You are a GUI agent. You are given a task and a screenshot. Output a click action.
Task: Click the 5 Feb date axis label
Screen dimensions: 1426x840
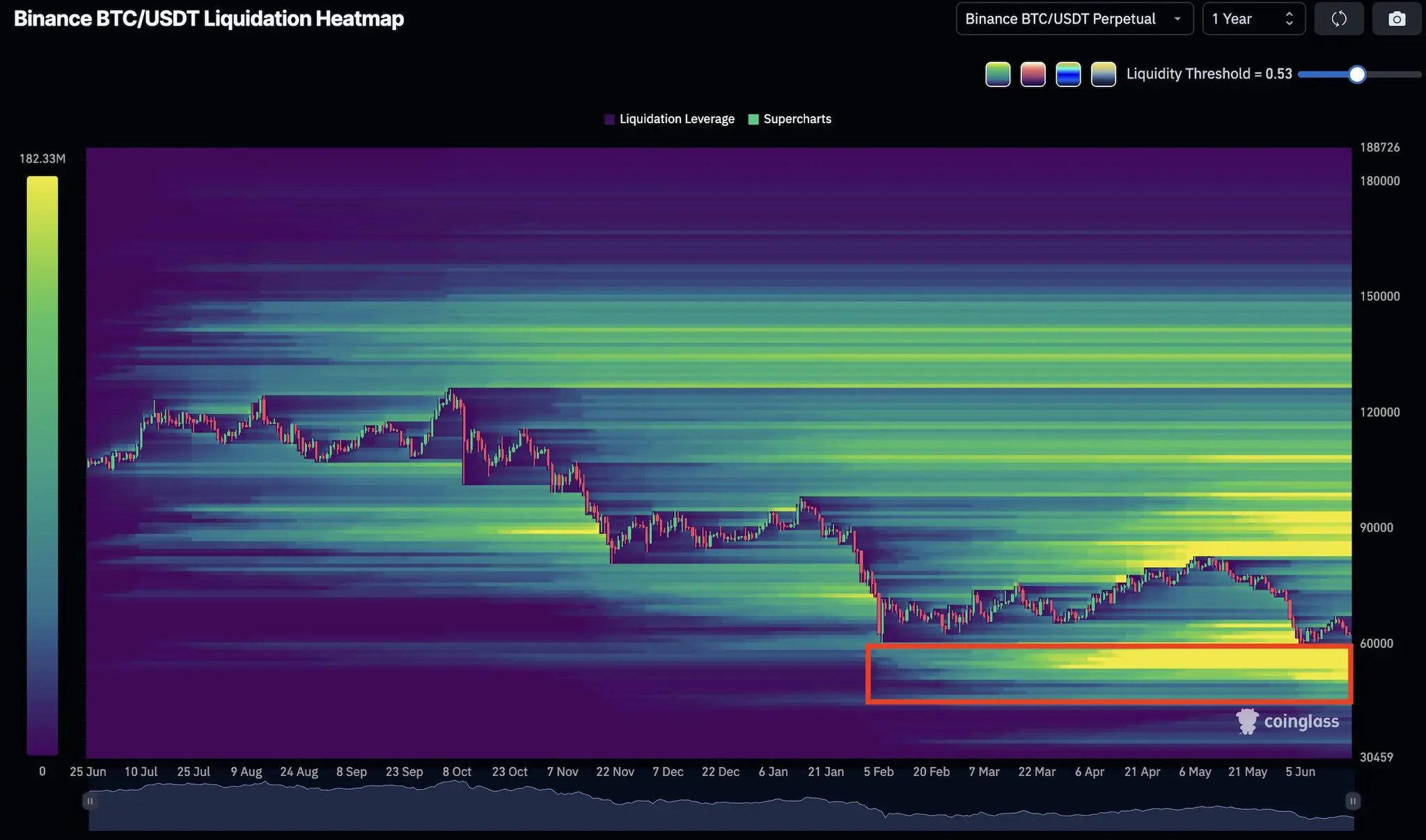(879, 772)
